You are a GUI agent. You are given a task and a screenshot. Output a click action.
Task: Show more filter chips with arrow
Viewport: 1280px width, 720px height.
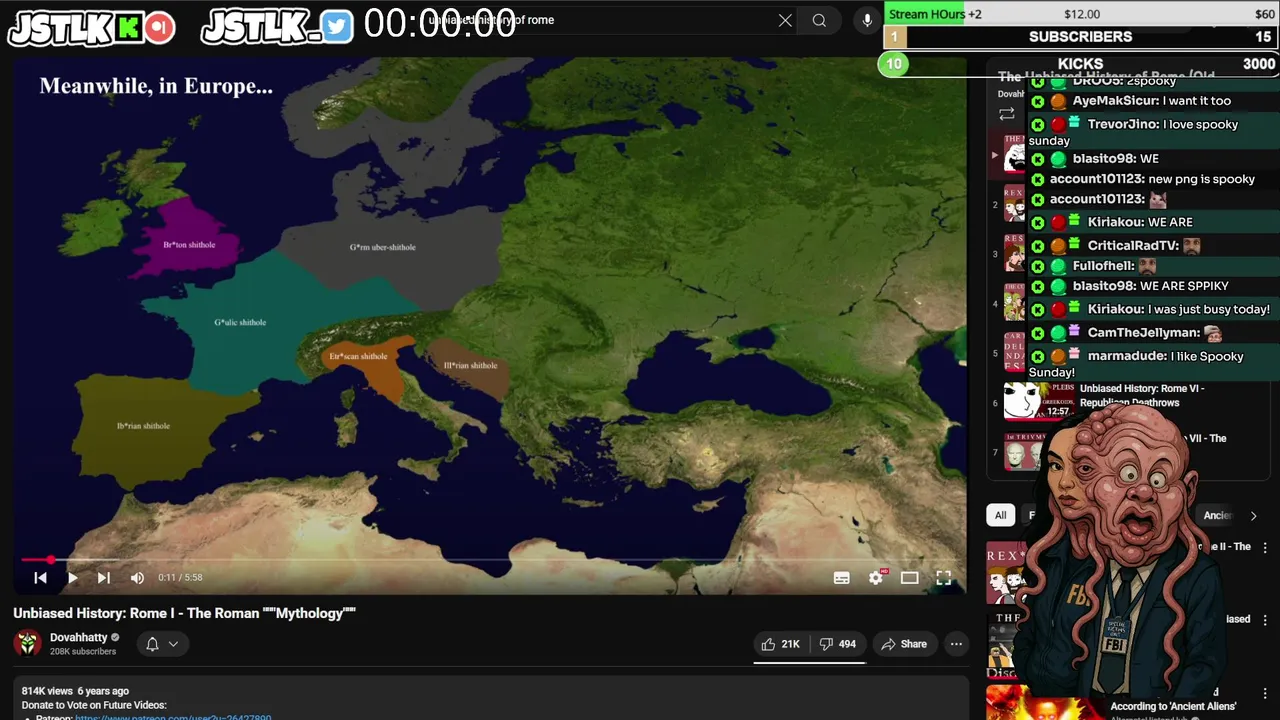tap(1253, 515)
